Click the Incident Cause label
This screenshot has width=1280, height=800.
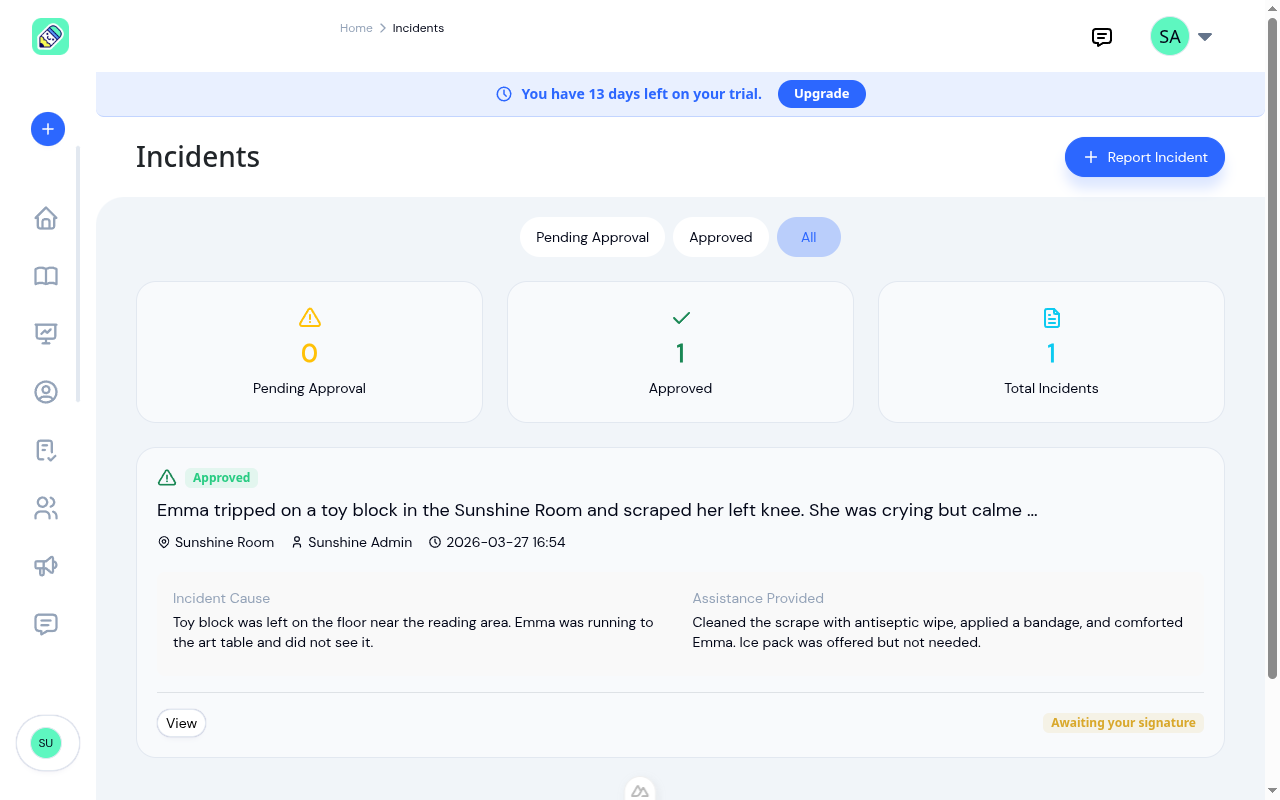221,598
